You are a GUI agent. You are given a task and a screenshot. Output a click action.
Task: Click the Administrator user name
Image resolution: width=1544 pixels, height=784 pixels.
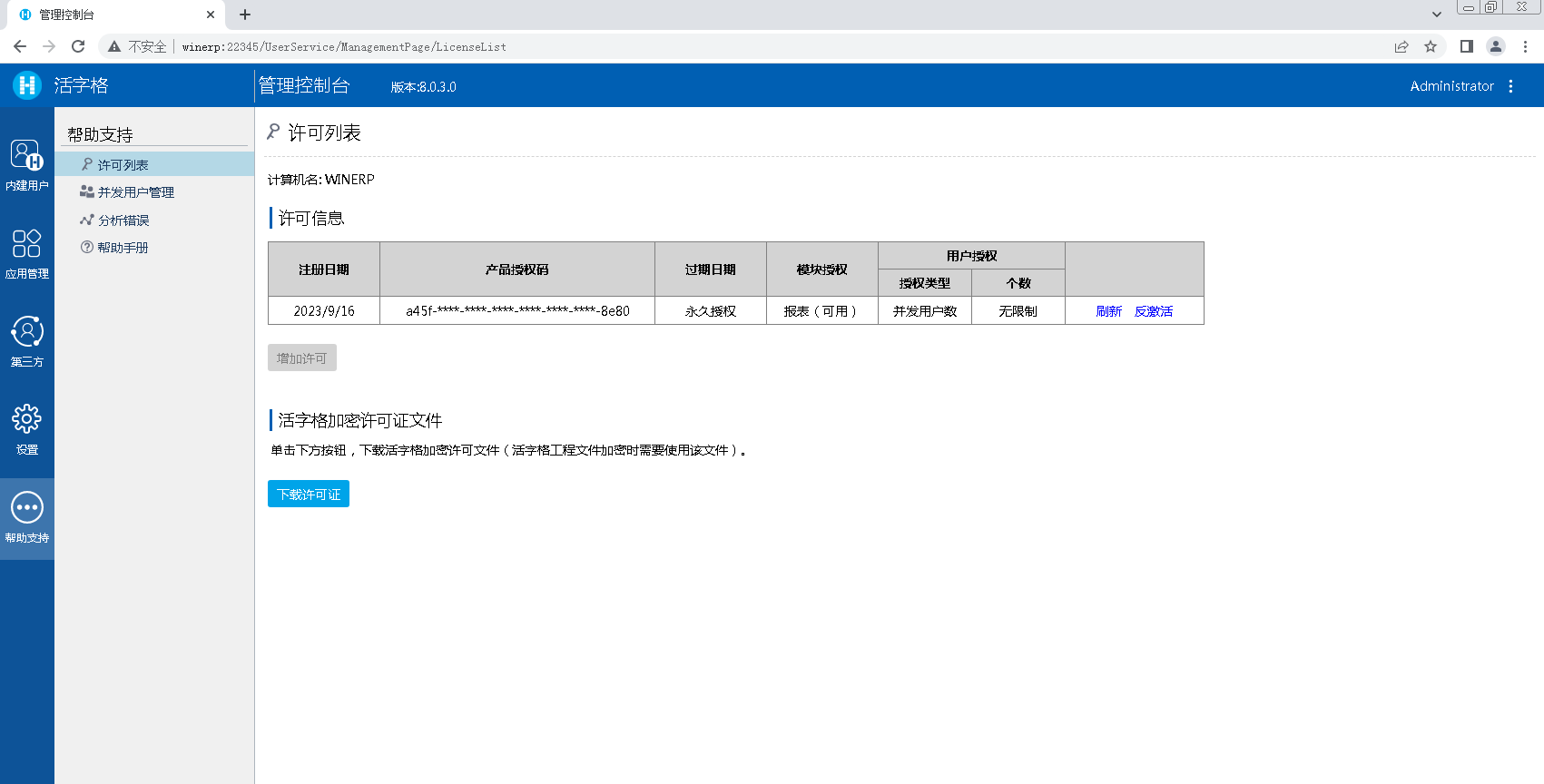(x=1451, y=86)
